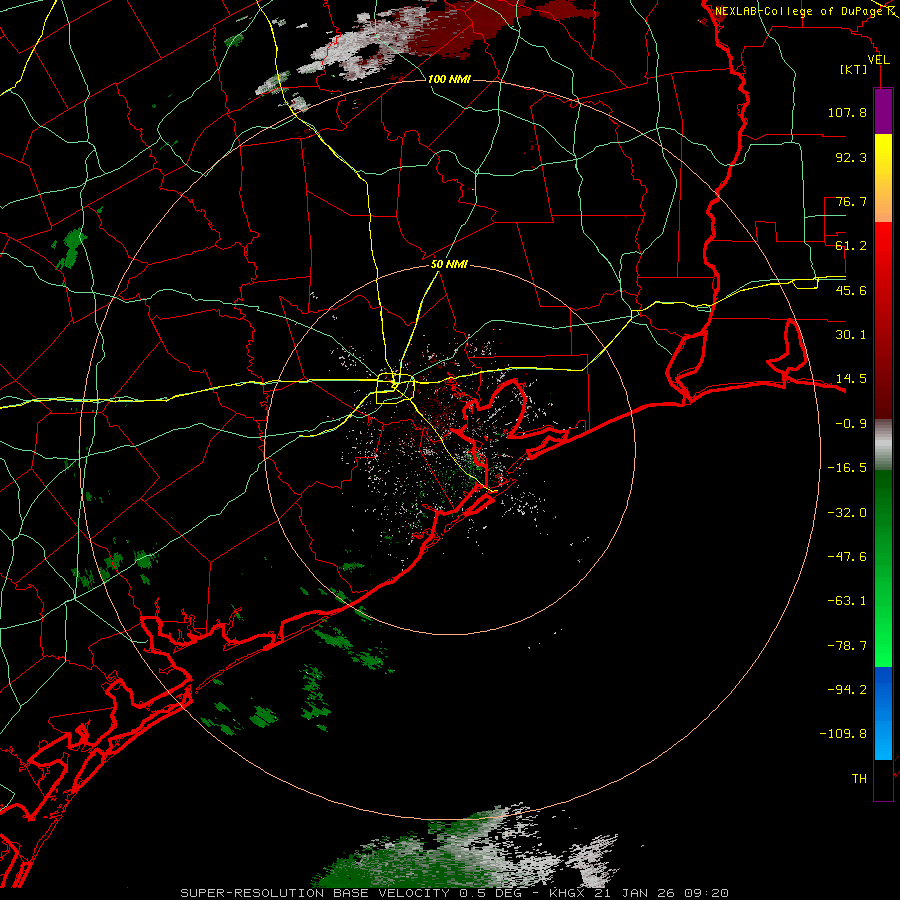Click the "VEL" legend title
The width and height of the screenshot is (900, 900).
tap(879, 60)
